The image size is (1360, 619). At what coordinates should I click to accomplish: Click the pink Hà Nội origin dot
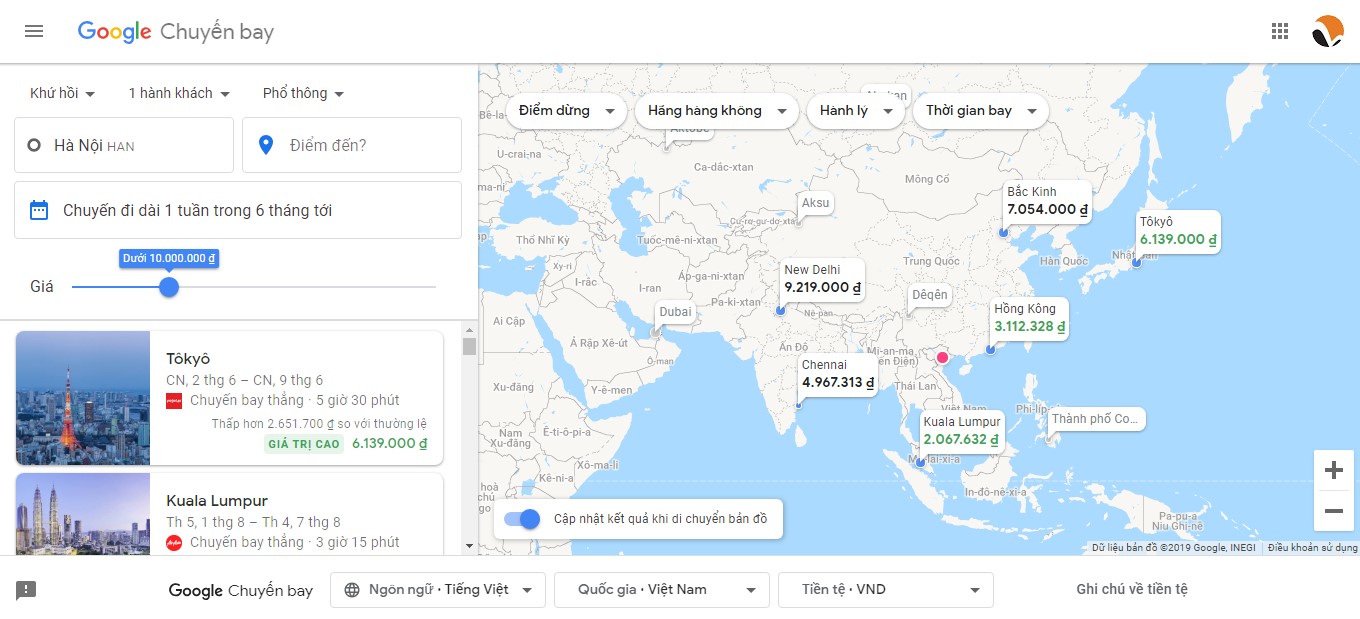pos(942,357)
